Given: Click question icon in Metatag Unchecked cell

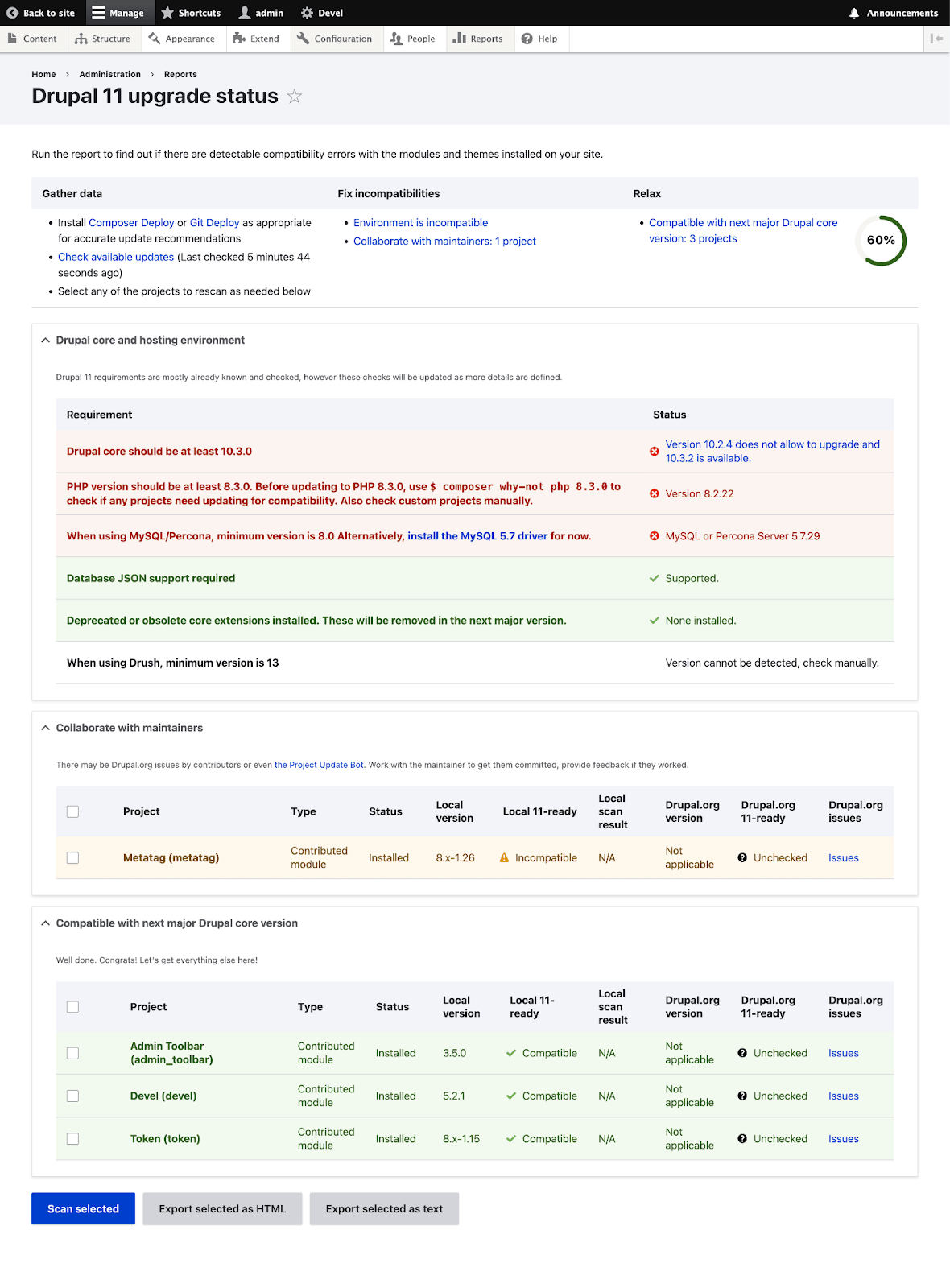Looking at the screenshot, I should (x=742, y=858).
